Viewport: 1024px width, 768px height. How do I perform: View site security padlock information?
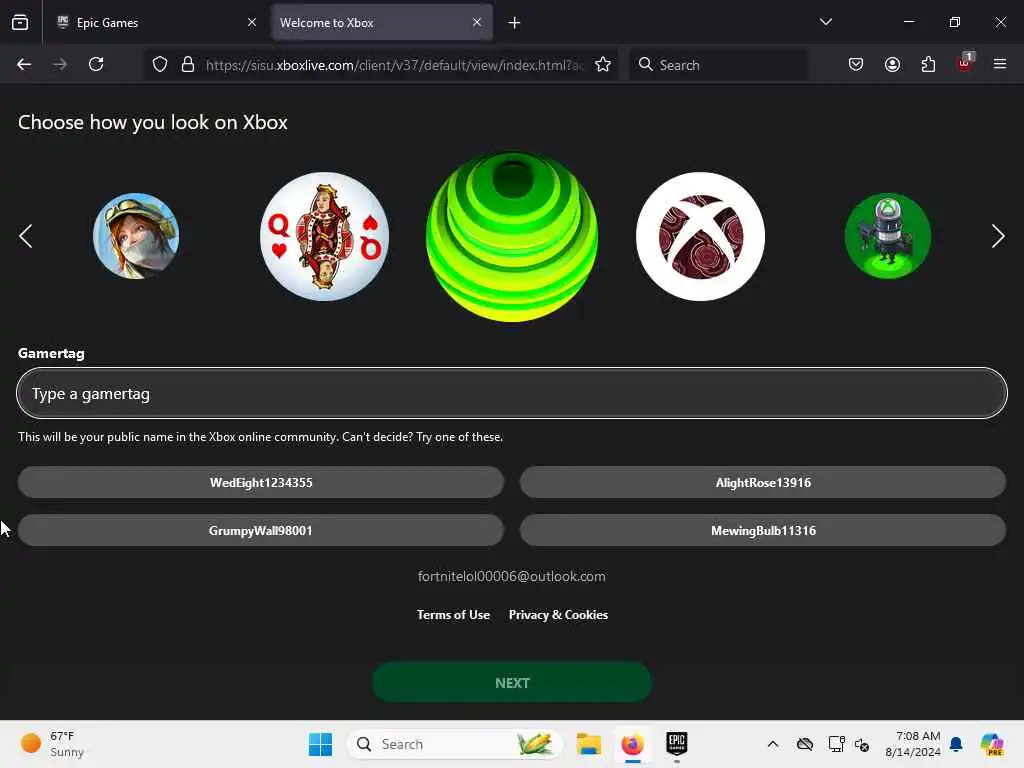pyautogui.click(x=188, y=64)
